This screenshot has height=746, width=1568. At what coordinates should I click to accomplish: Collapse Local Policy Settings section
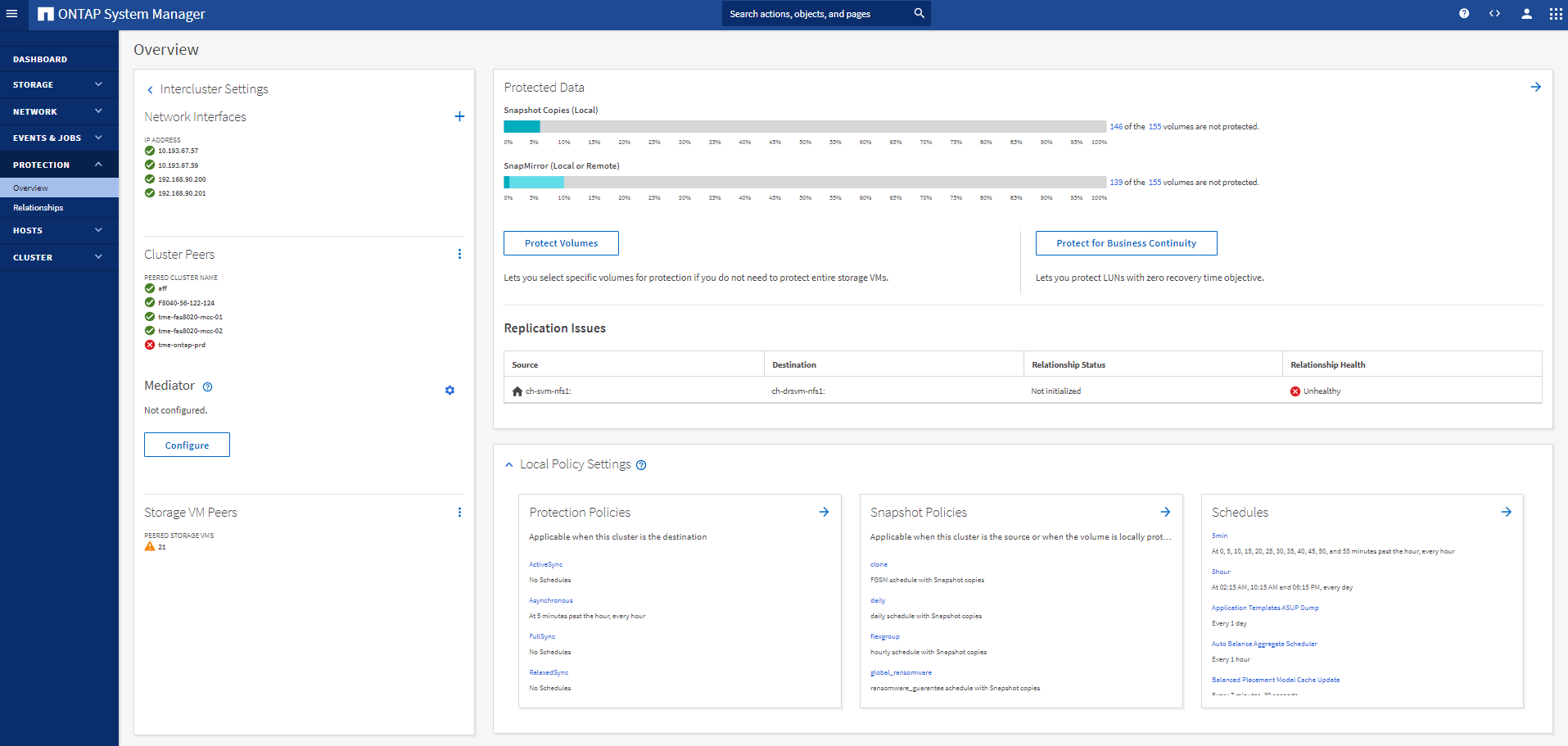tap(508, 464)
